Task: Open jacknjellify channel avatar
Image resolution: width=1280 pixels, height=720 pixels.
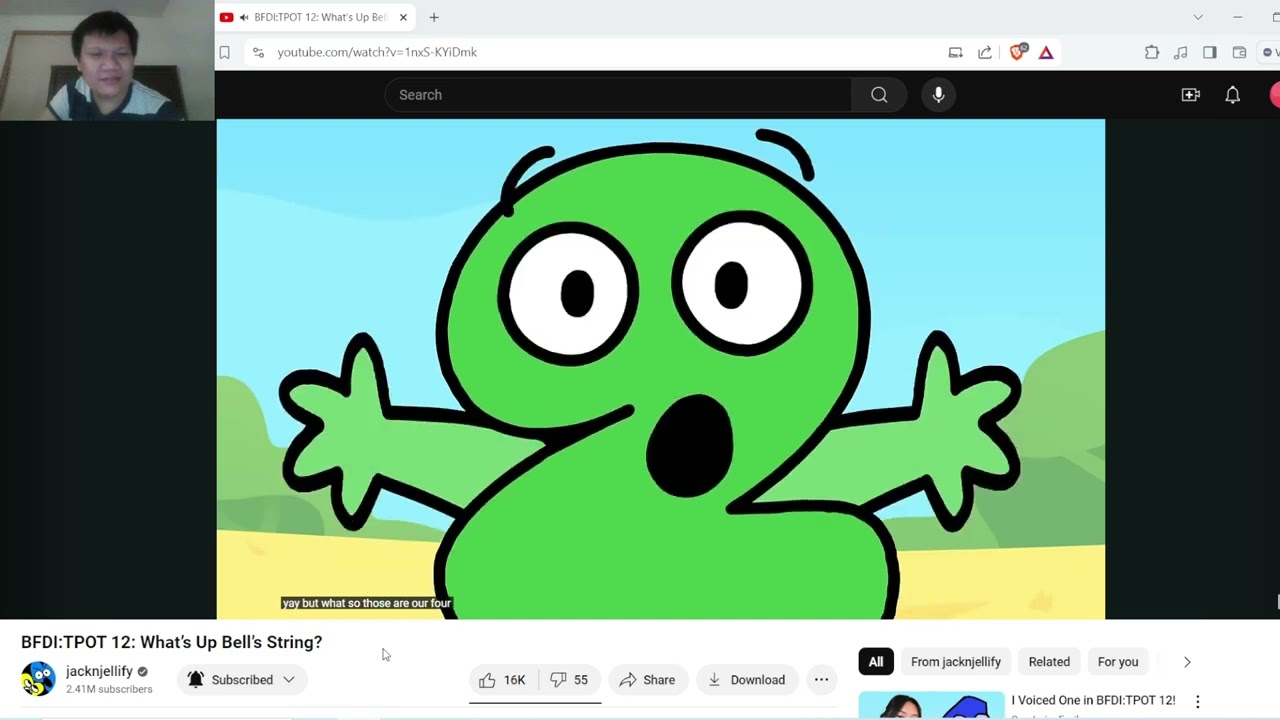Action: (38, 679)
